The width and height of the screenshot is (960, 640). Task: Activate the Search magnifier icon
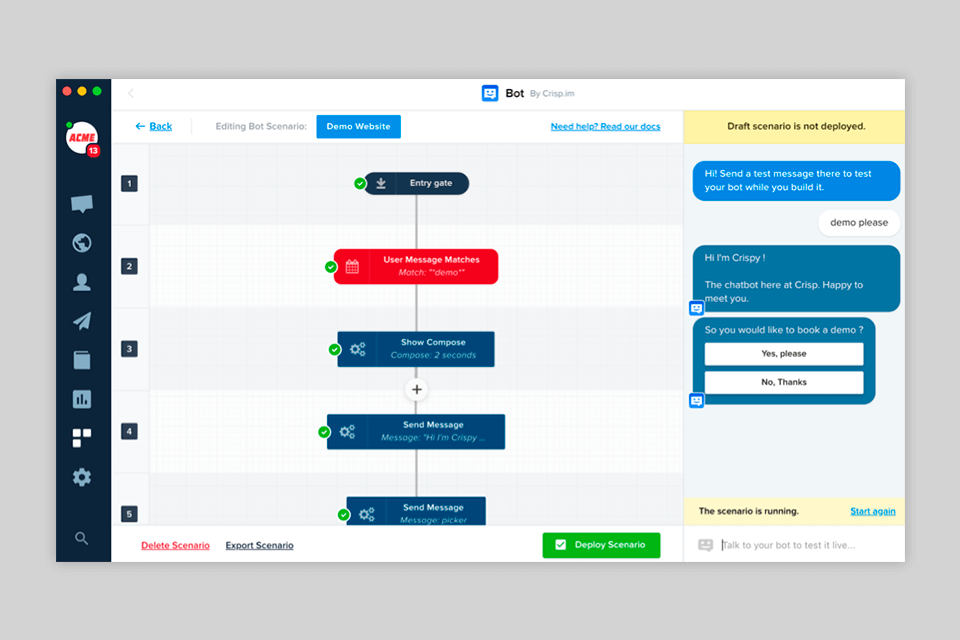[x=82, y=538]
